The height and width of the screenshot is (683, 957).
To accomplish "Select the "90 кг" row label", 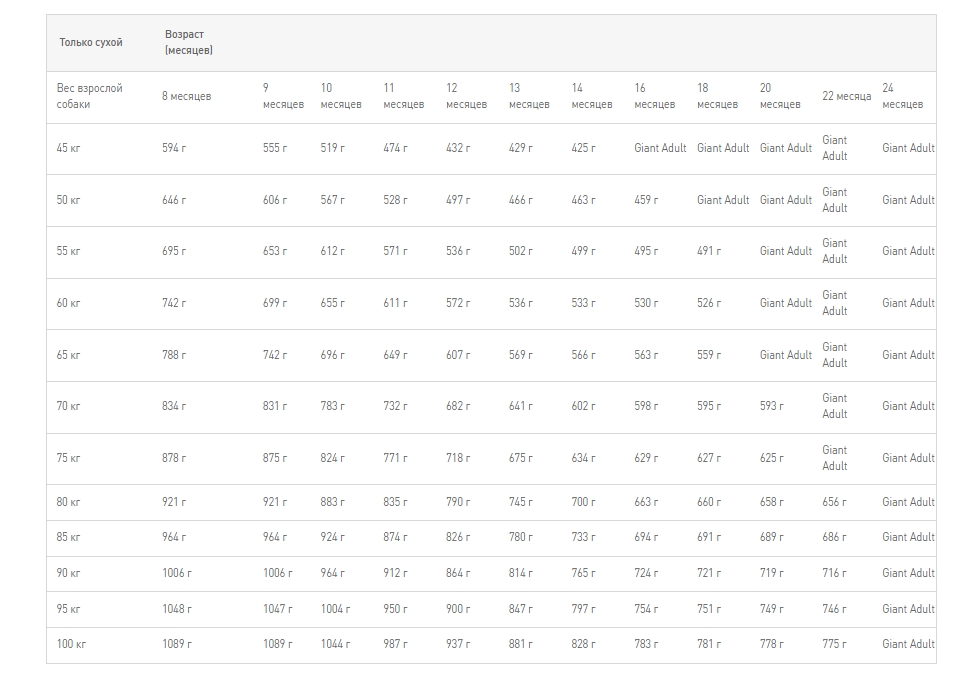I will tap(68, 573).
